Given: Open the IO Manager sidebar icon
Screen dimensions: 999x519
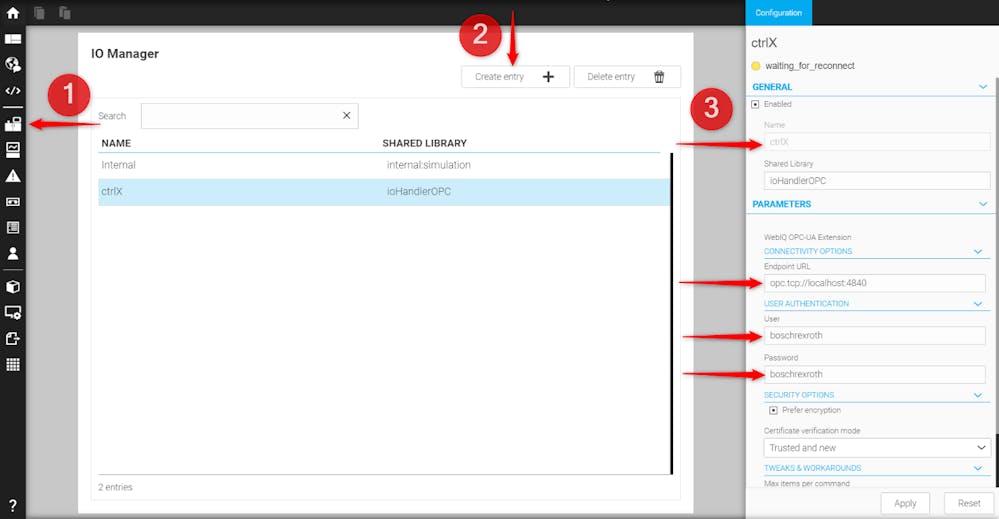Looking at the screenshot, I should point(13,124).
